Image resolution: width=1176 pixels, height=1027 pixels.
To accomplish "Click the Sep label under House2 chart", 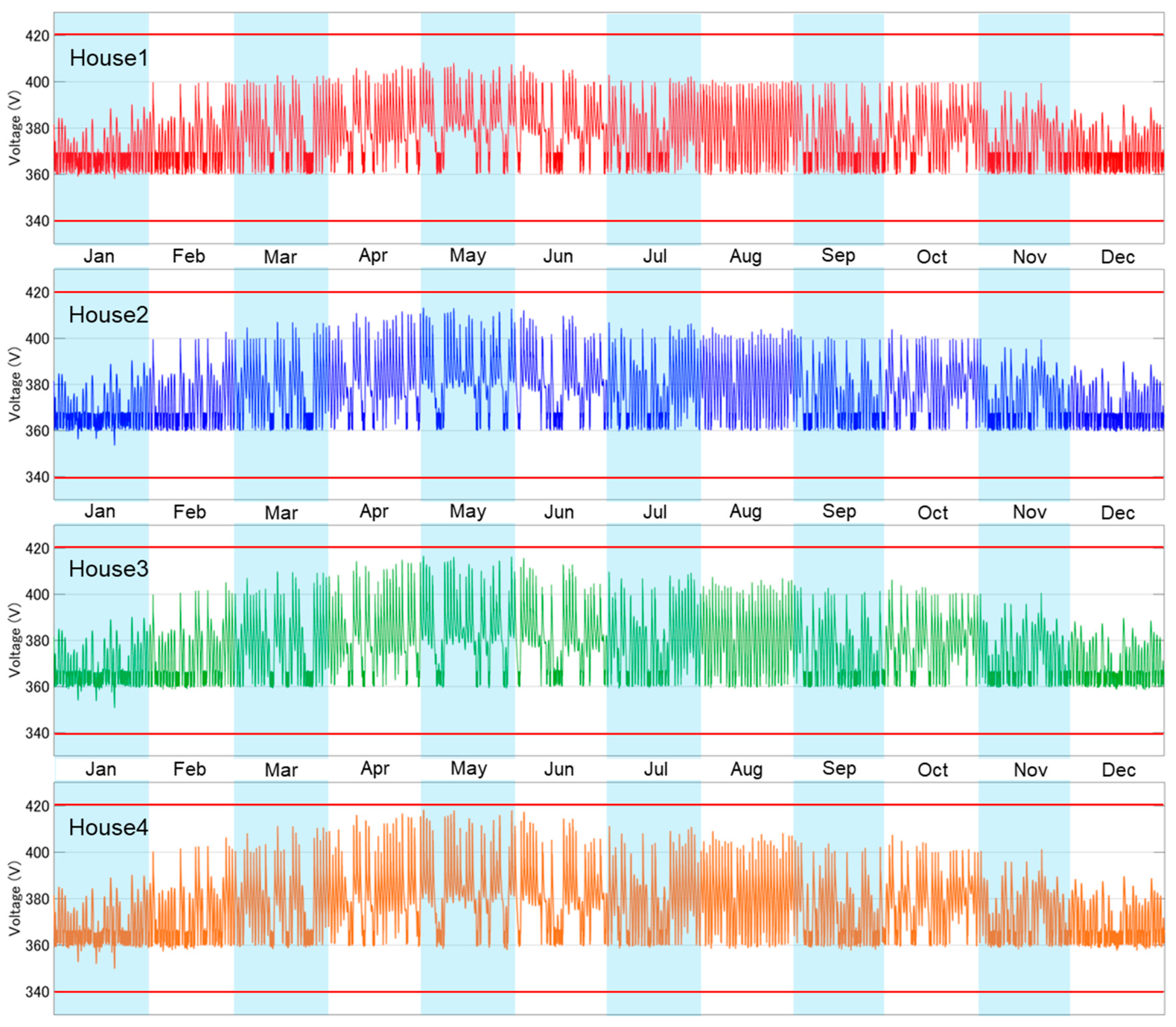I will pos(839,511).
